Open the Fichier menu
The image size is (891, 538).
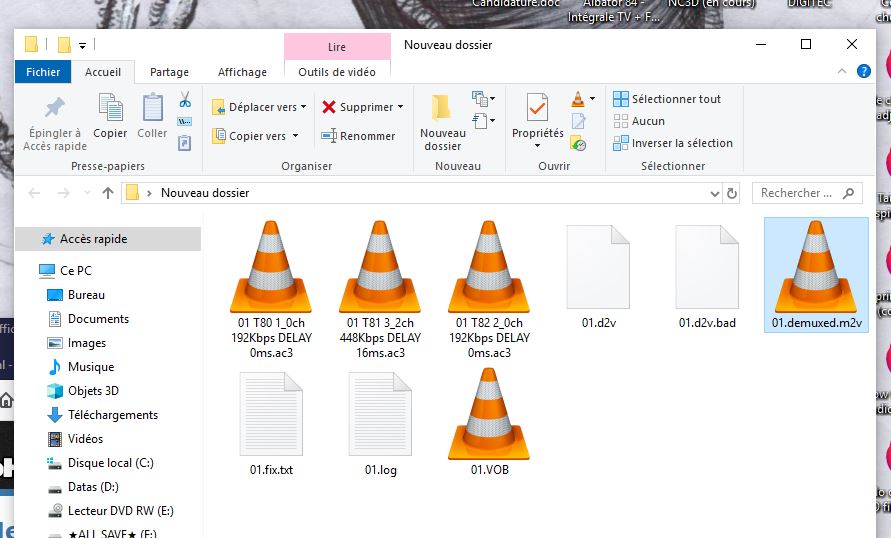click(x=43, y=72)
